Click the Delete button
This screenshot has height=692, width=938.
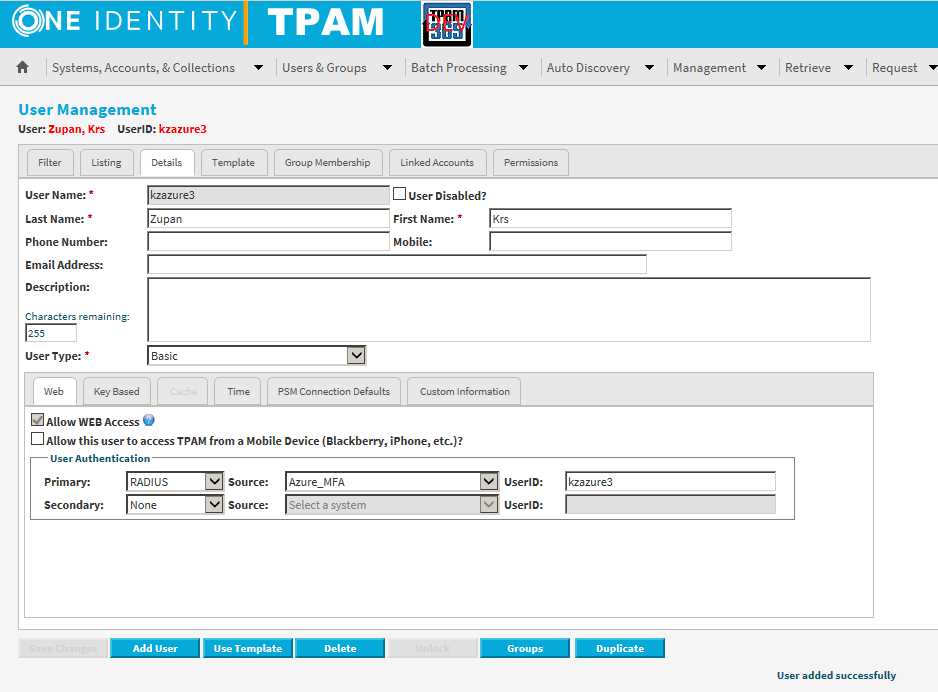coord(340,648)
